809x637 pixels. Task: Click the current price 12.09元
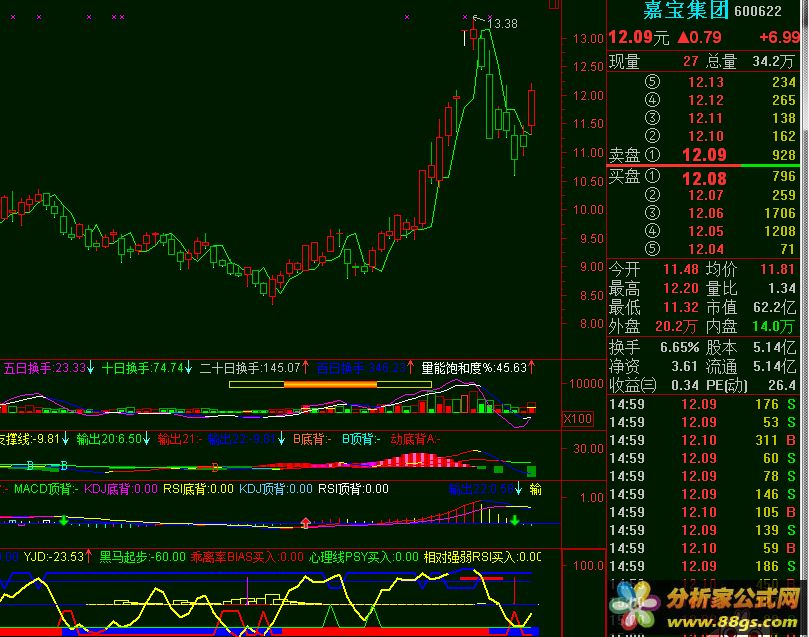coord(639,37)
